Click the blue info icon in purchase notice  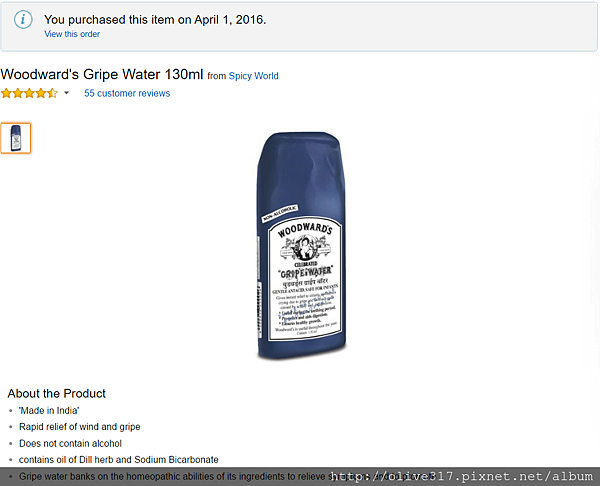pos(23,19)
